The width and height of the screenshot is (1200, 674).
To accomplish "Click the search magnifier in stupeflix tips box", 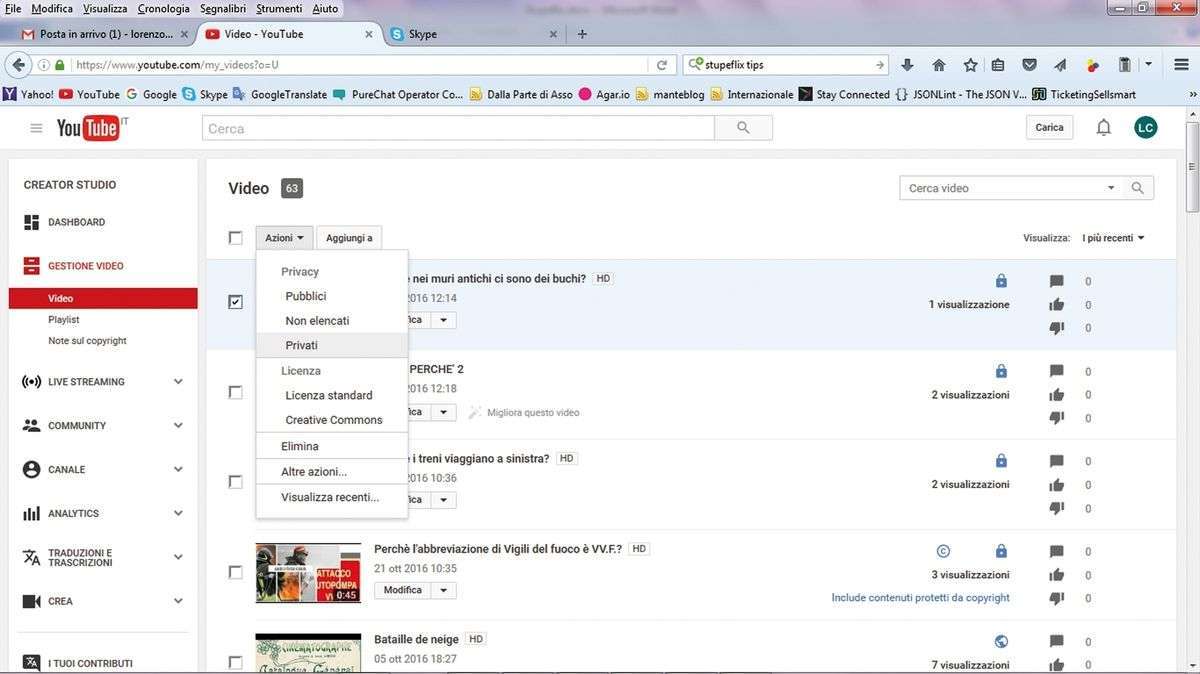I will click(697, 65).
